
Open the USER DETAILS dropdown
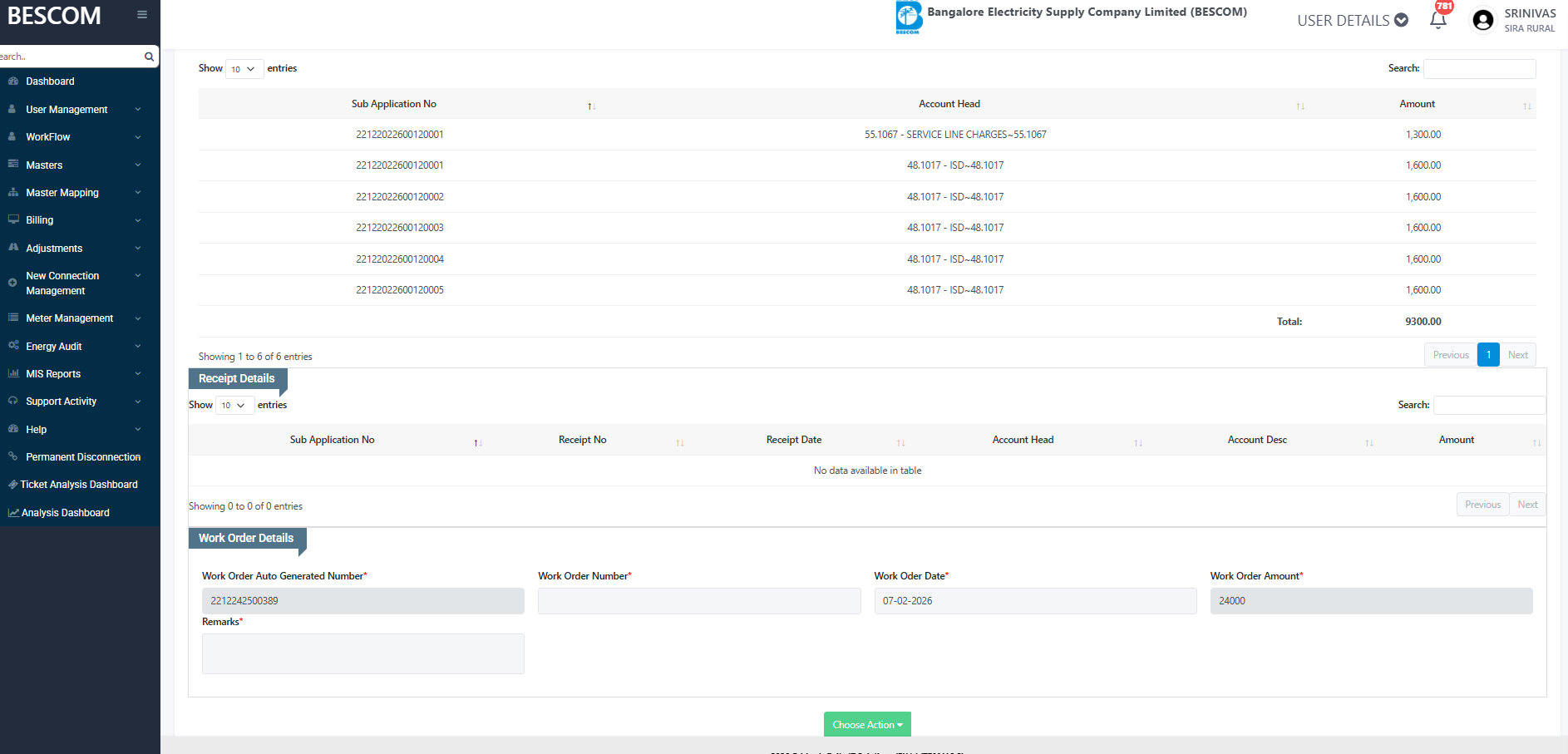click(1352, 20)
